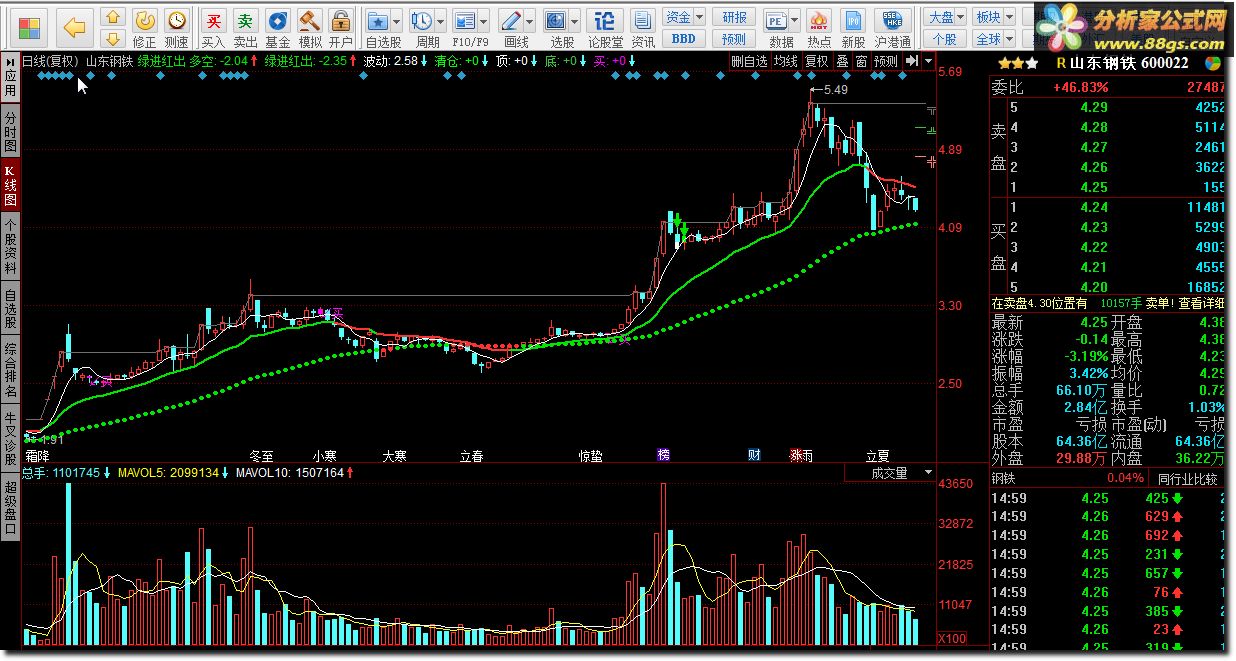Click the 个股 button

(945, 39)
